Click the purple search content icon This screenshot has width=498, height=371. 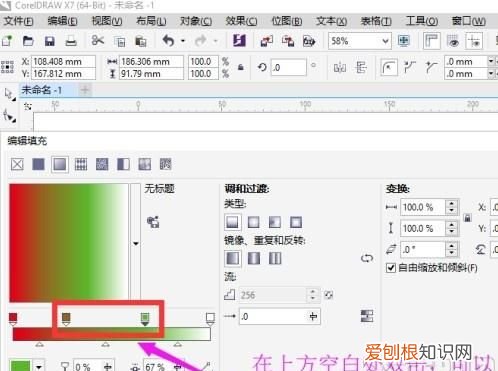[239, 41]
